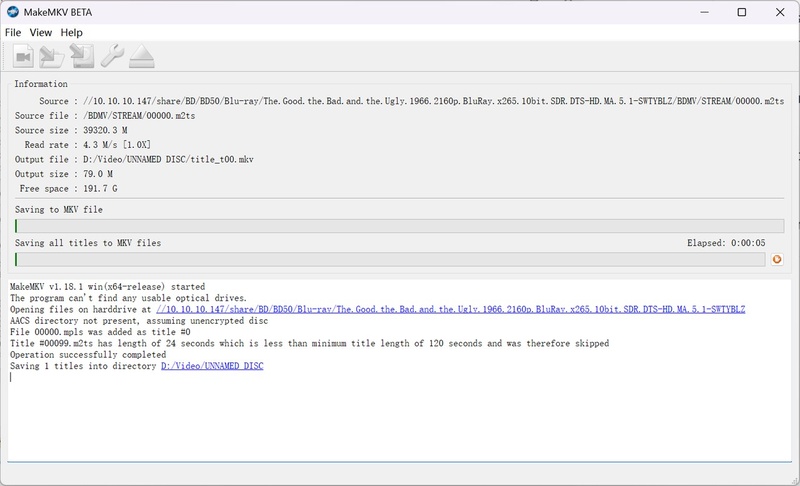Click the 'Operation successfully completed' log line

click(88, 354)
